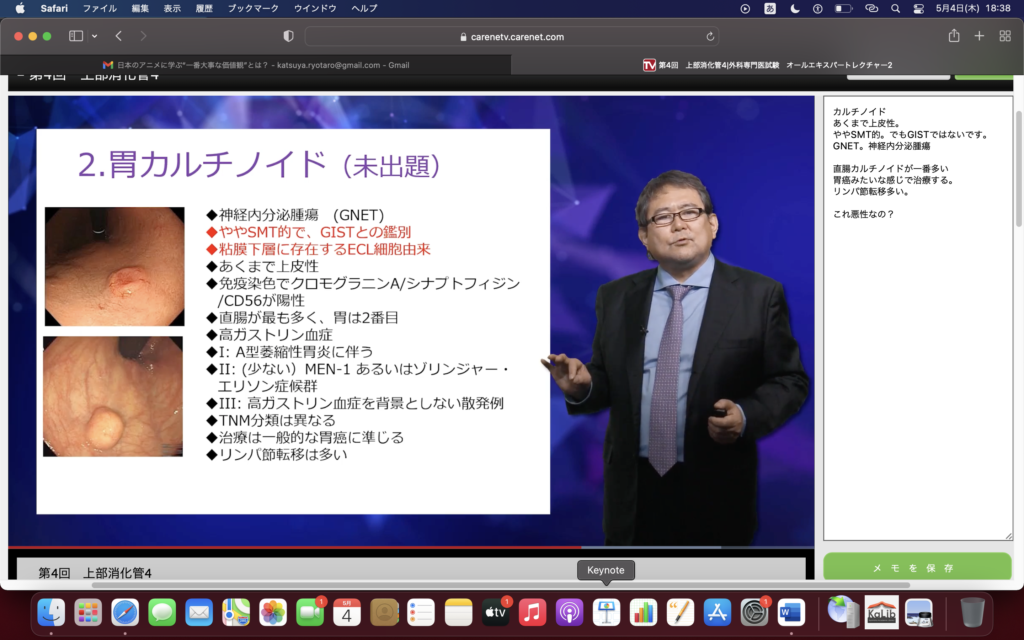Screen dimensions: 1024x640
Task: Open Control Center in menu bar
Action: [x=919, y=8]
